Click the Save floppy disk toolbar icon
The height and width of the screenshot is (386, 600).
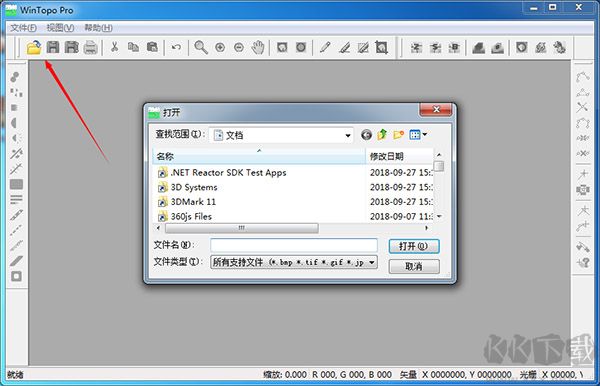(53, 47)
